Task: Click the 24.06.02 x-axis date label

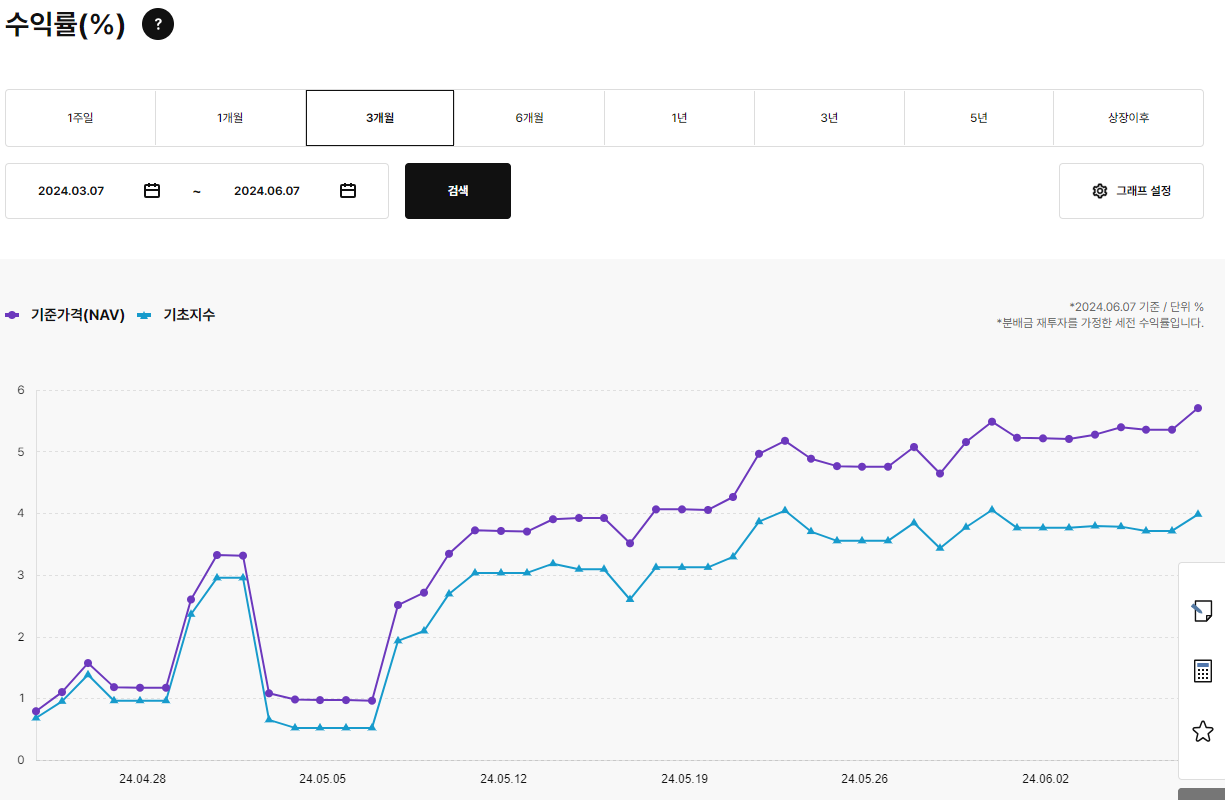Action: point(1045,778)
